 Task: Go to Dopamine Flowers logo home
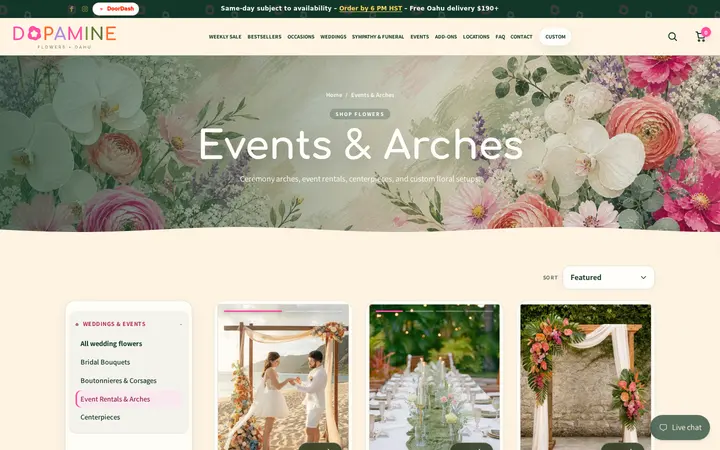pyautogui.click(x=64, y=37)
